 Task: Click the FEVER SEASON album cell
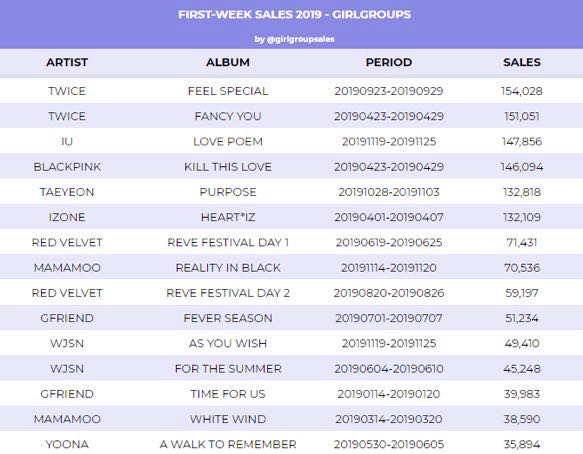(228, 318)
